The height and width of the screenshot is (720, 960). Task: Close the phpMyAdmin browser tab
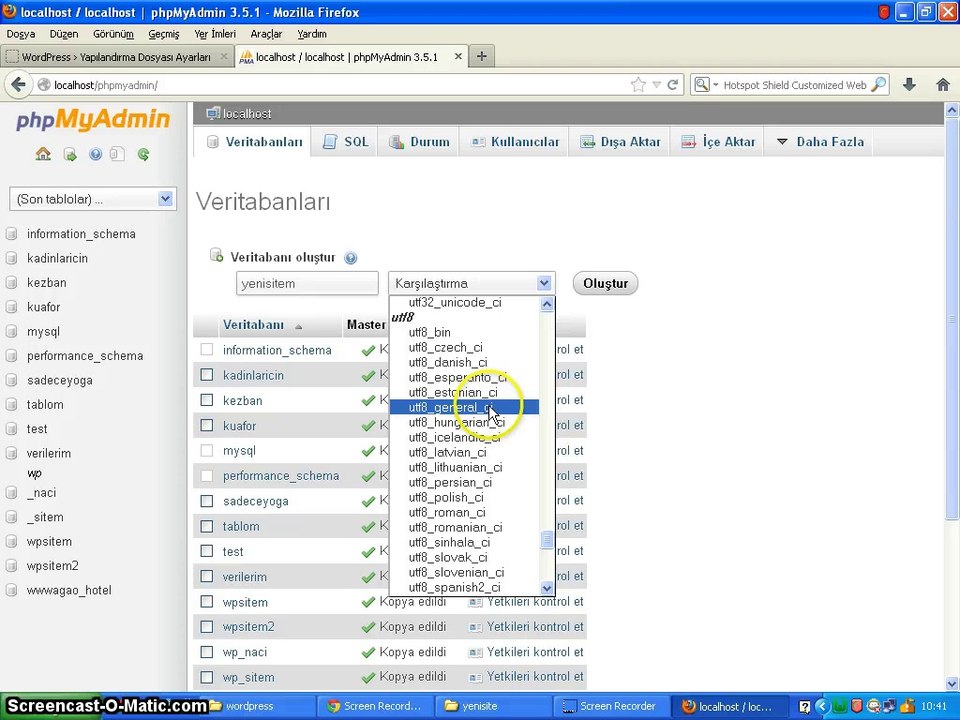click(x=458, y=56)
